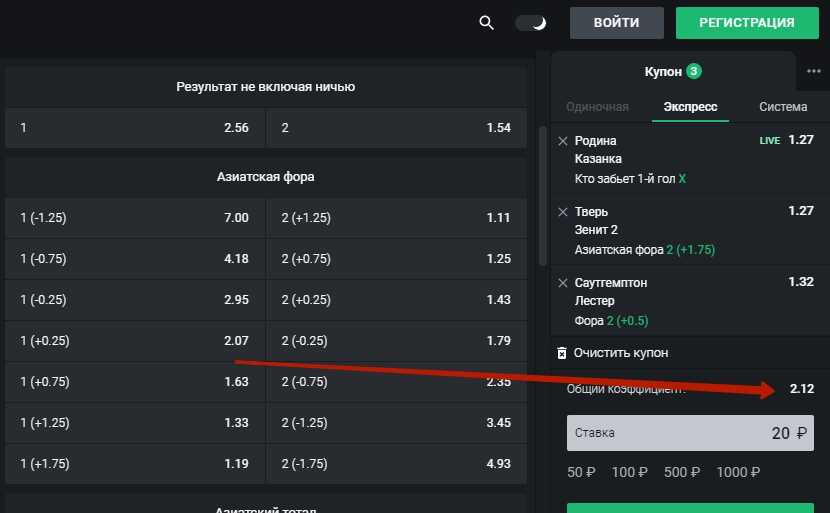This screenshot has width=830, height=513.
Task: Pick handicap 2 (-0.75) odds cell
Action: (x=397, y=382)
